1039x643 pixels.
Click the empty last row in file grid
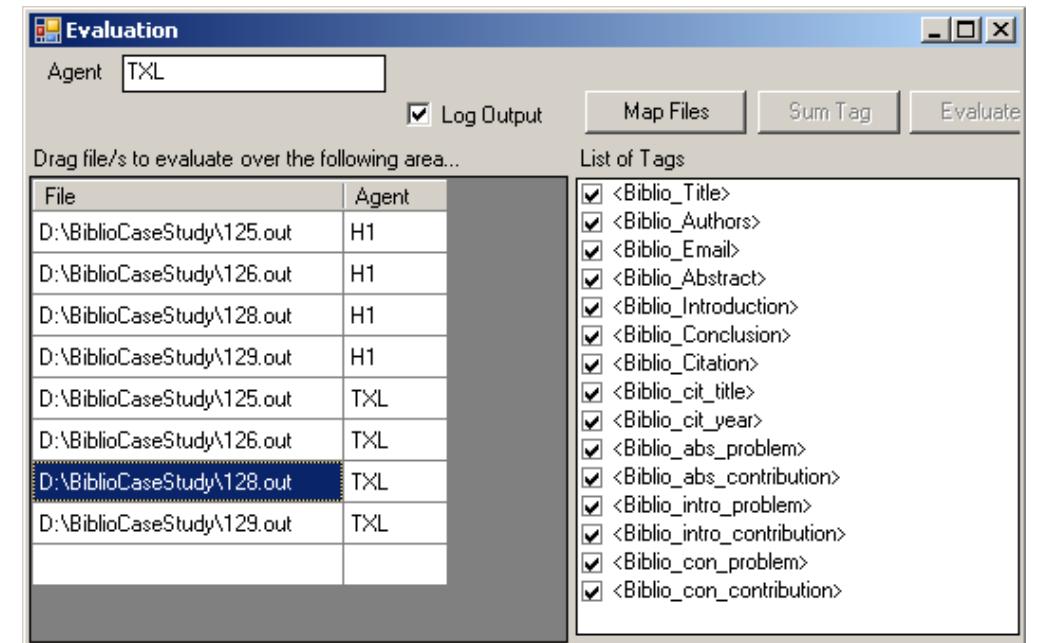186,566
